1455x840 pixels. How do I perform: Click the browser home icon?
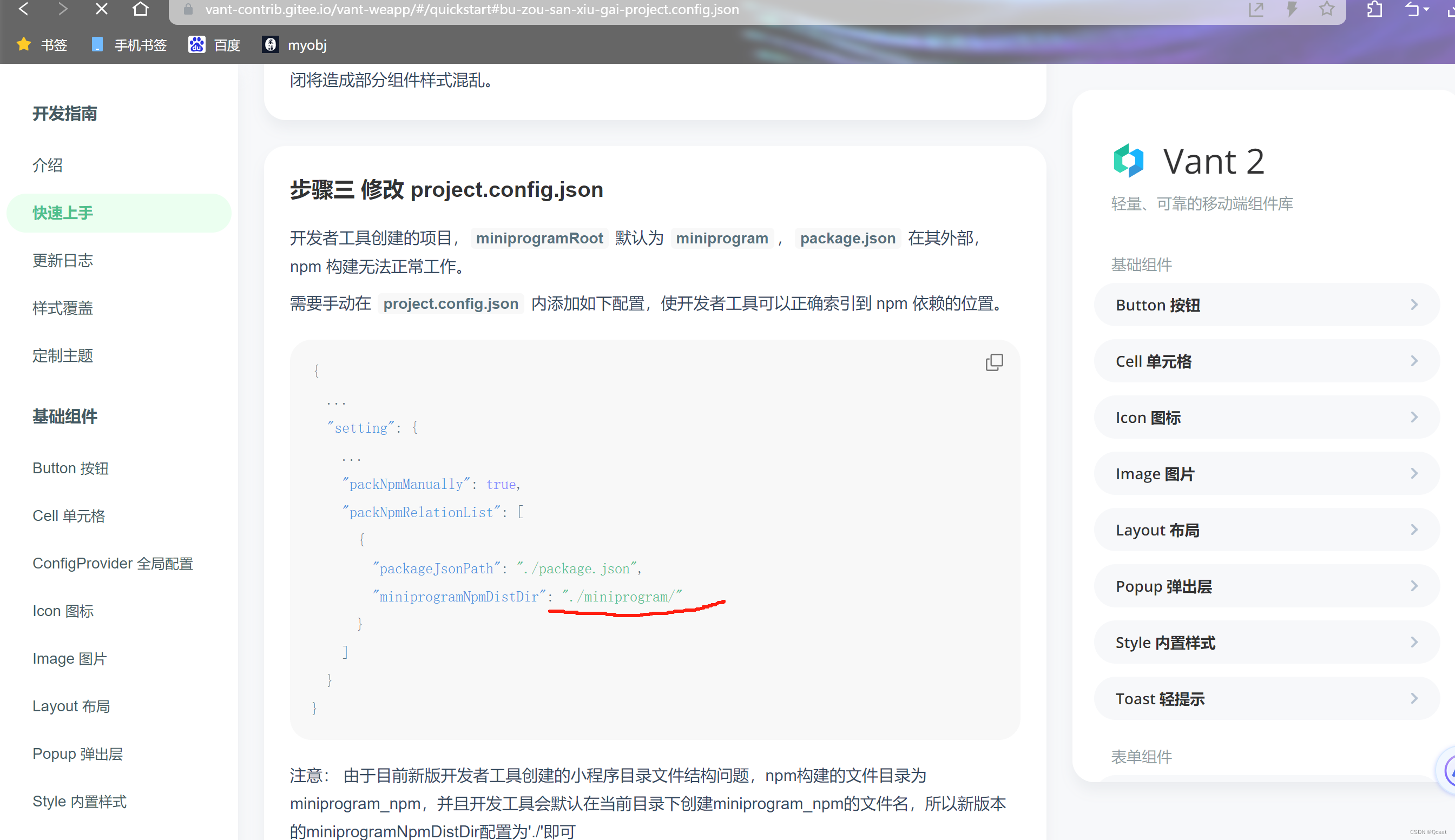[140, 9]
